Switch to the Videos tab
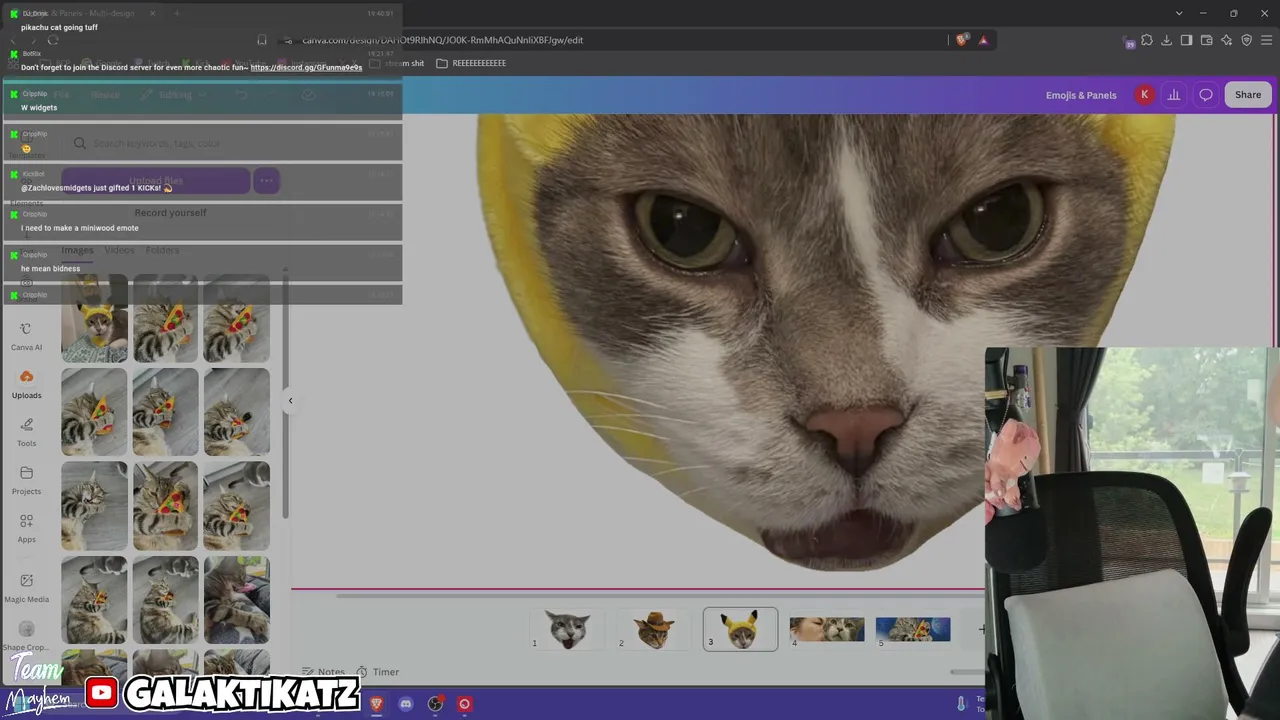 [x=119, y=250]
